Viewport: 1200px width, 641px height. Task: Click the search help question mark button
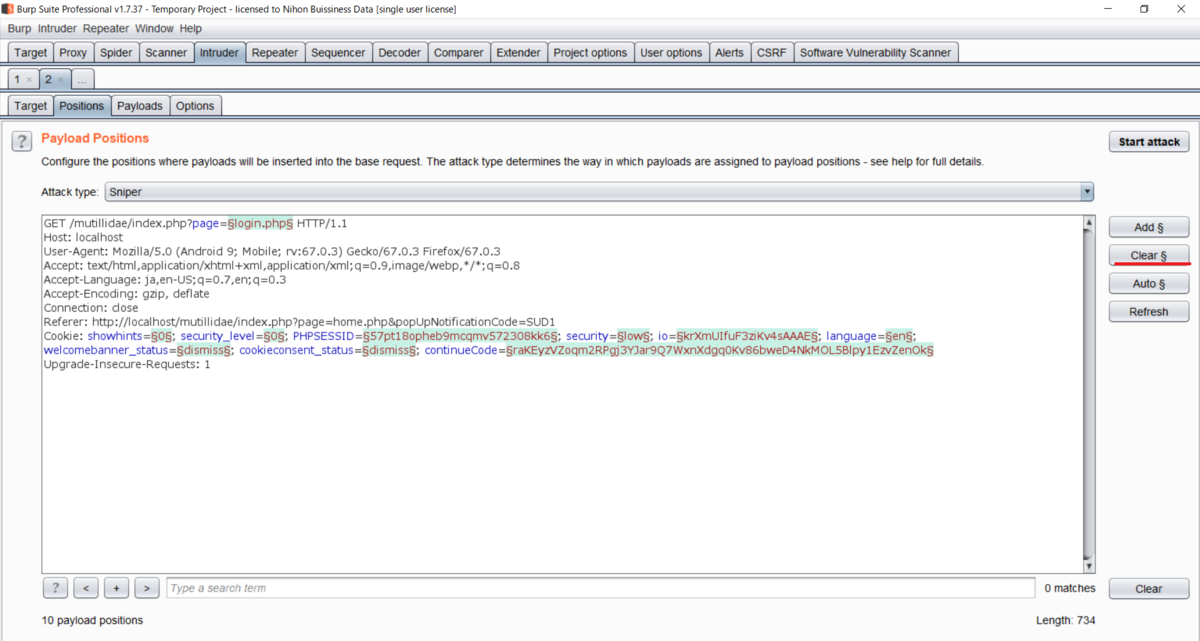(x=56, y=588)
